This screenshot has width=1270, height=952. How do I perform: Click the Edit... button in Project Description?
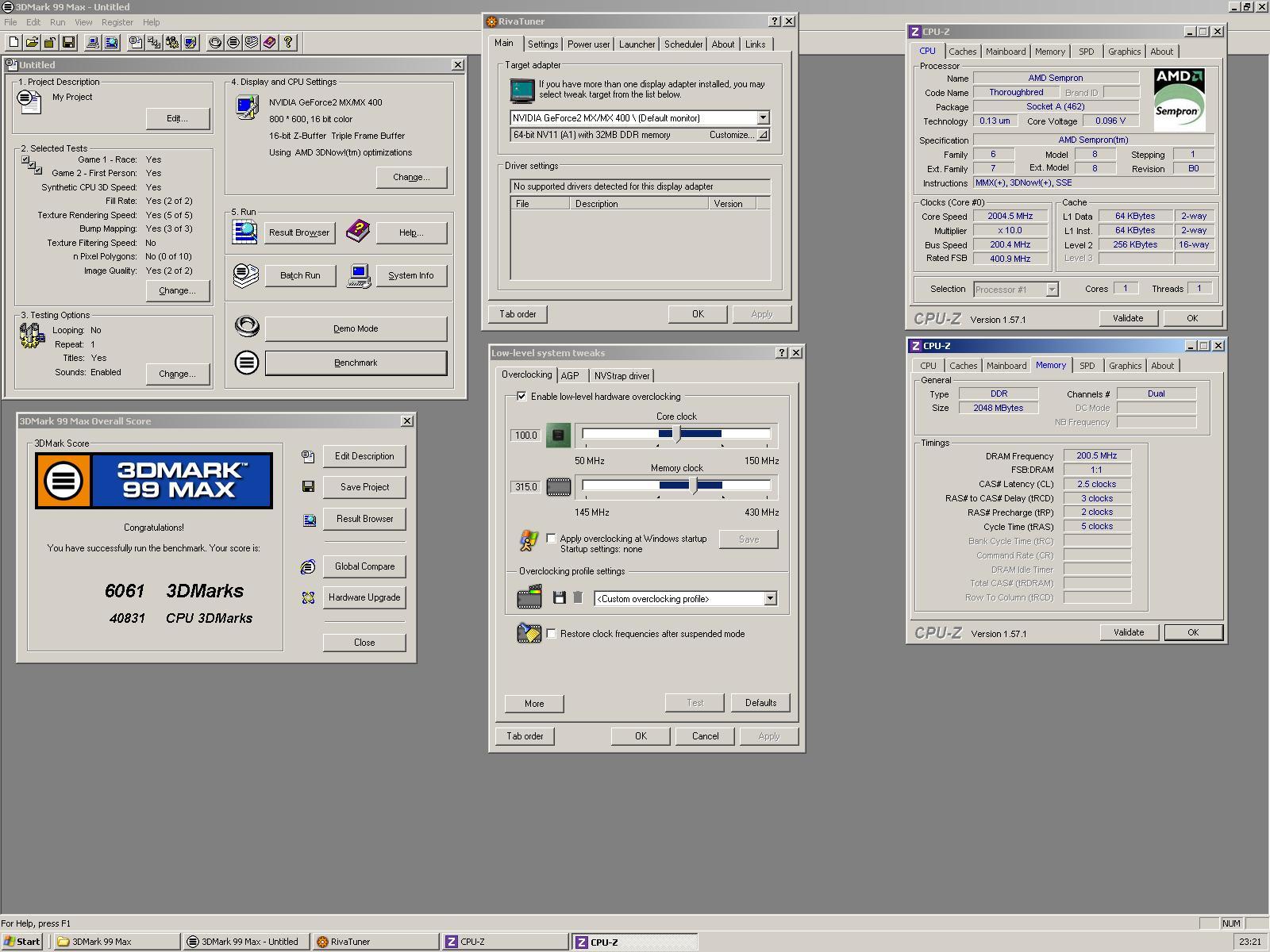tap(178, 118)
